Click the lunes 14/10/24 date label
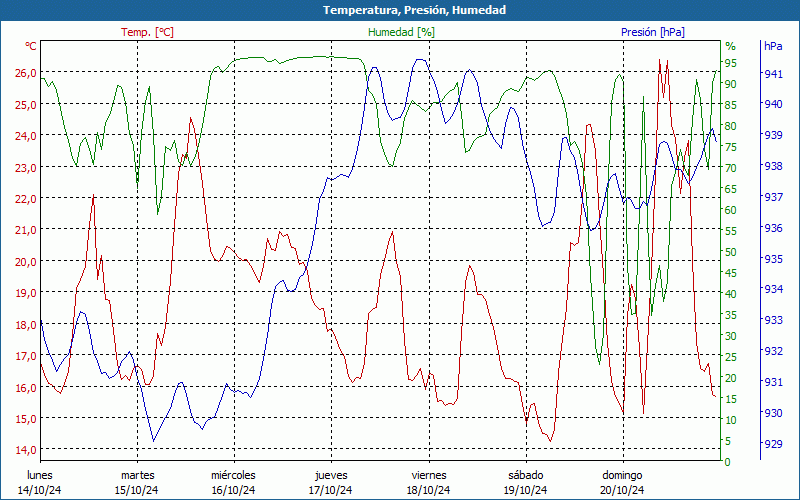This screenshot has height=500, width=800. coord(40,483)
